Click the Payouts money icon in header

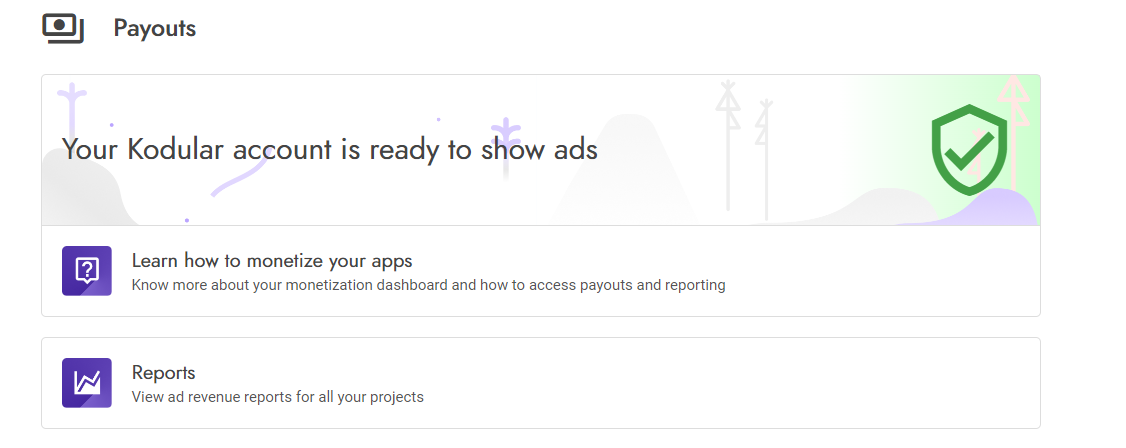coord(63,29)
